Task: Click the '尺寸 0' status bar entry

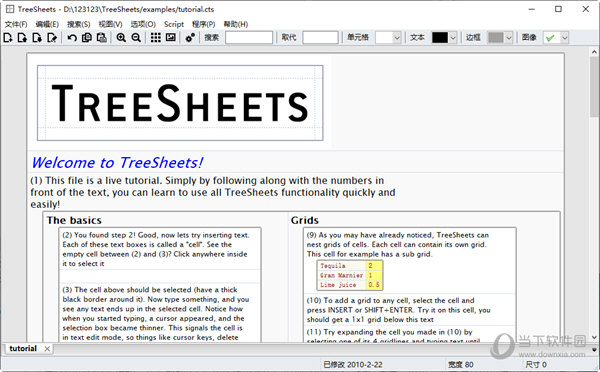Action: pyautogui.click(x=536, y=365)
